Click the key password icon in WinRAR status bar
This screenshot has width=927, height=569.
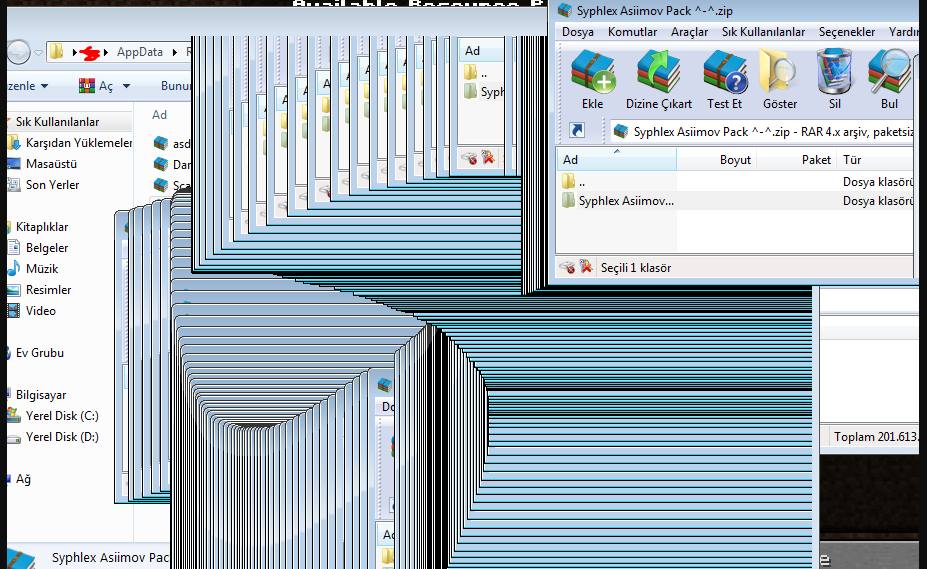coord(586,267)
